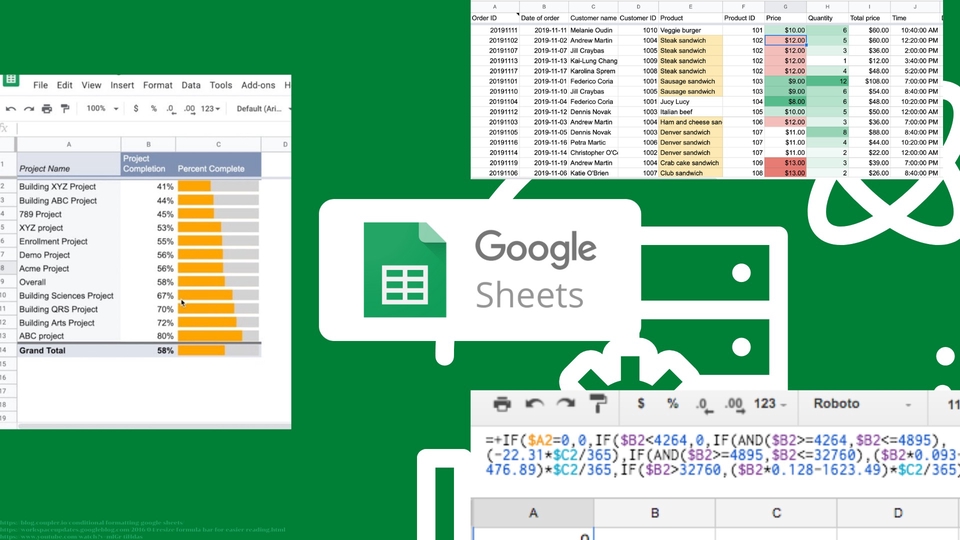Click the 80% cell for ABC project
The width and height of the screenshot is (960, 540).
[x=148, y=336]
